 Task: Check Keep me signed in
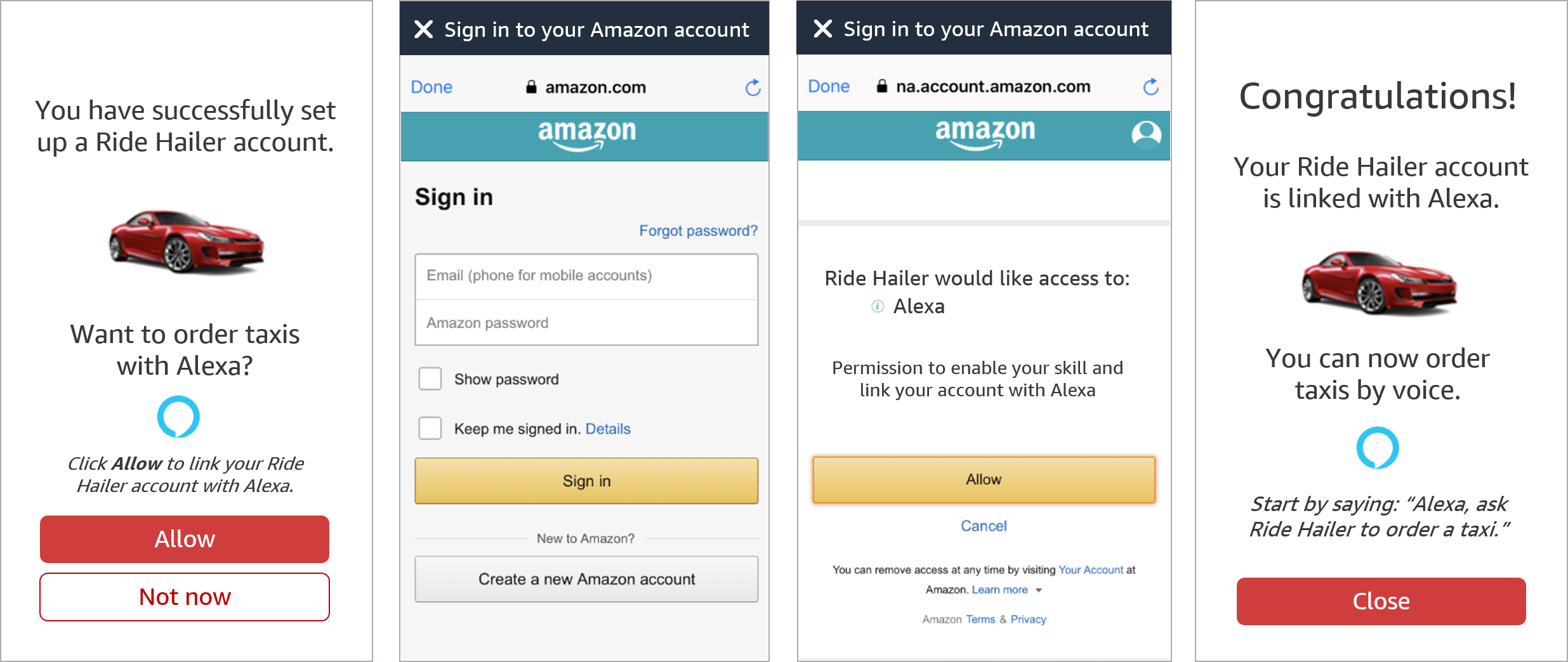point(430,428)
